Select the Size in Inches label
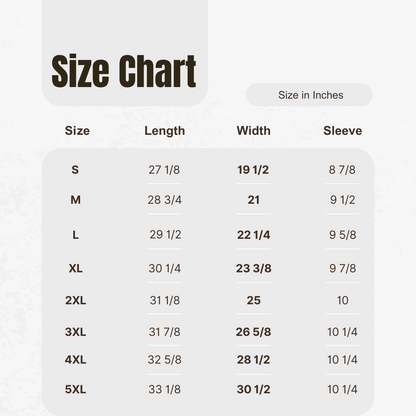Viewport: 416px width, 416px height. [x=311, y=95]
